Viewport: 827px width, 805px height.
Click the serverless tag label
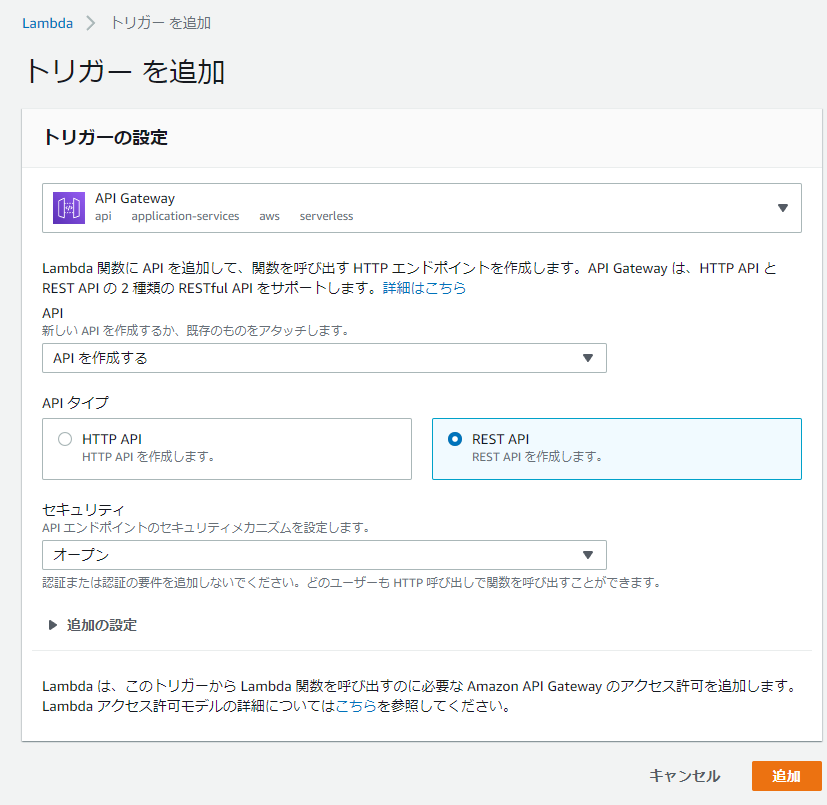point(327,216)
